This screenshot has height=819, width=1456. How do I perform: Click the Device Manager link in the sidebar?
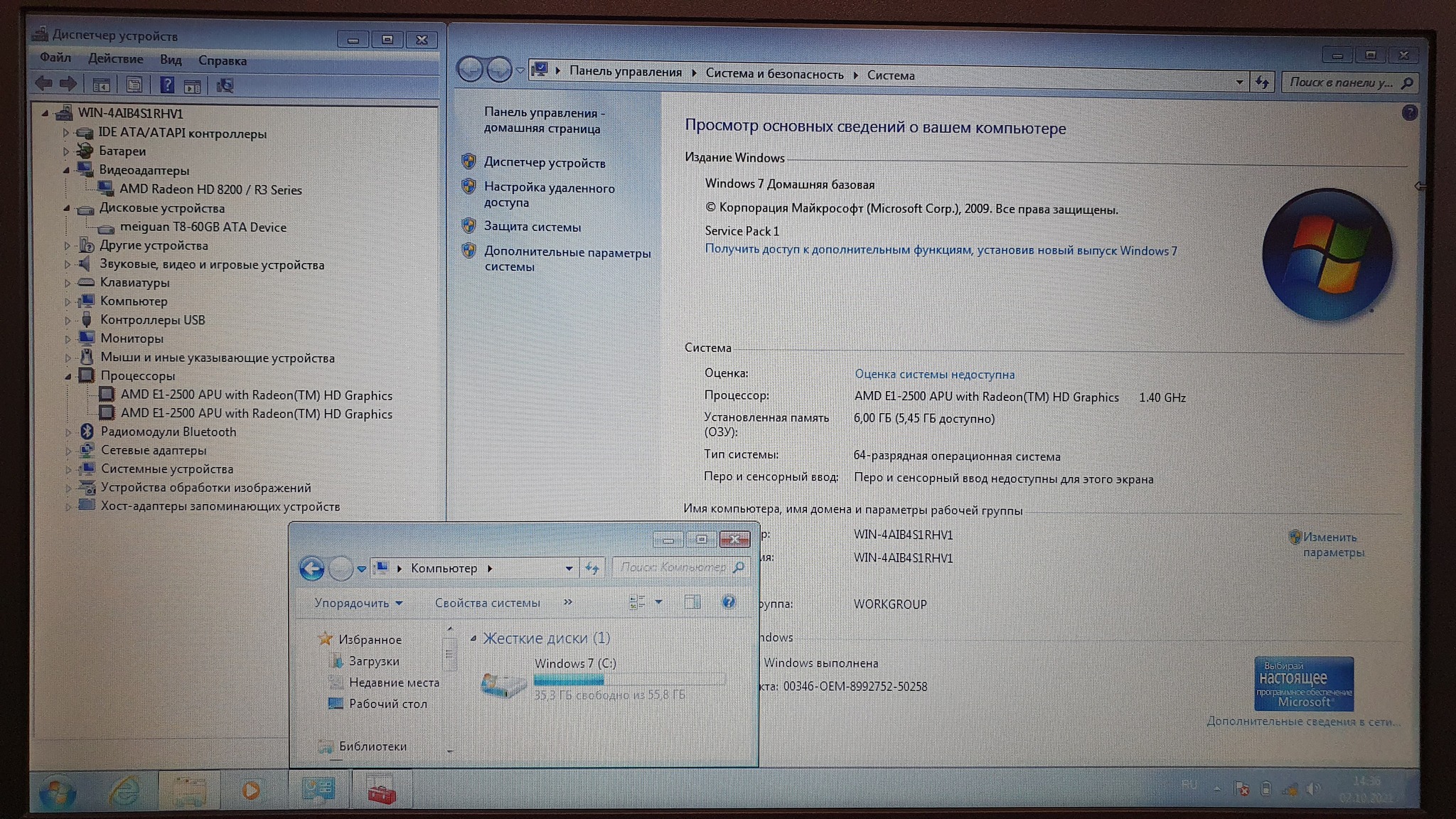click(545, 163)
